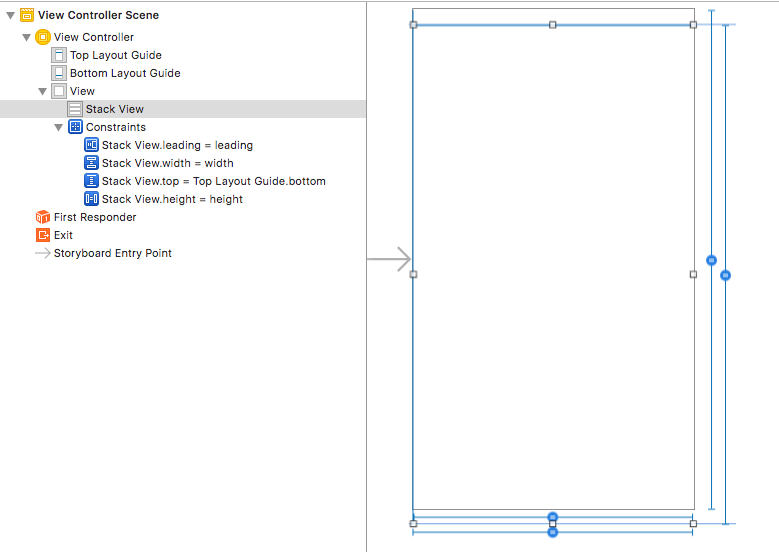Select the Stack View.height = height constraint
The width and height of the screenshot is (779, 552).
[172, 199]
